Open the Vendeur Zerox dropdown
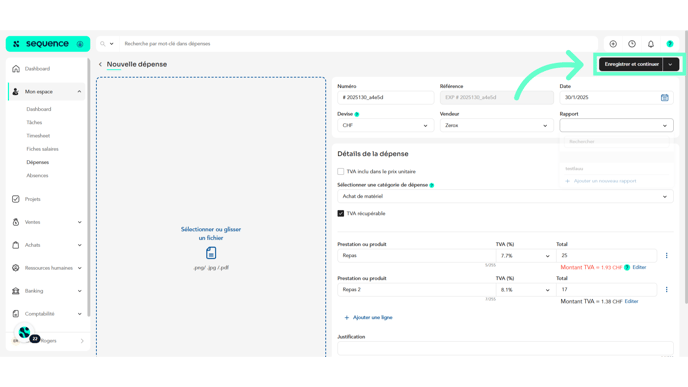 point(497,125)
